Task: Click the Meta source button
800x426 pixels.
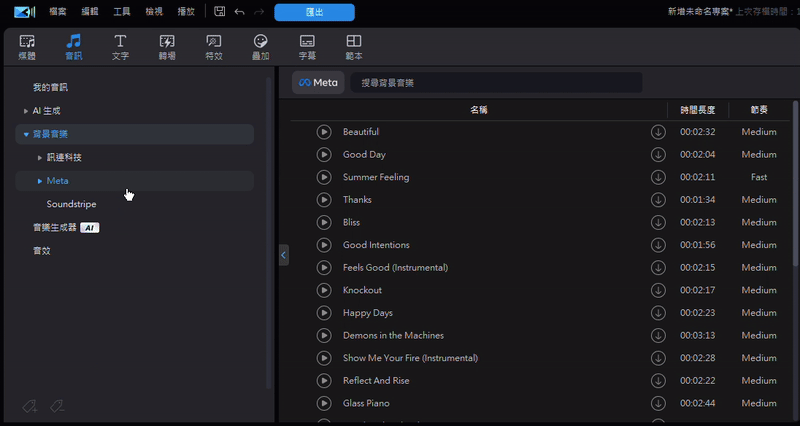Action: (318, 83)
